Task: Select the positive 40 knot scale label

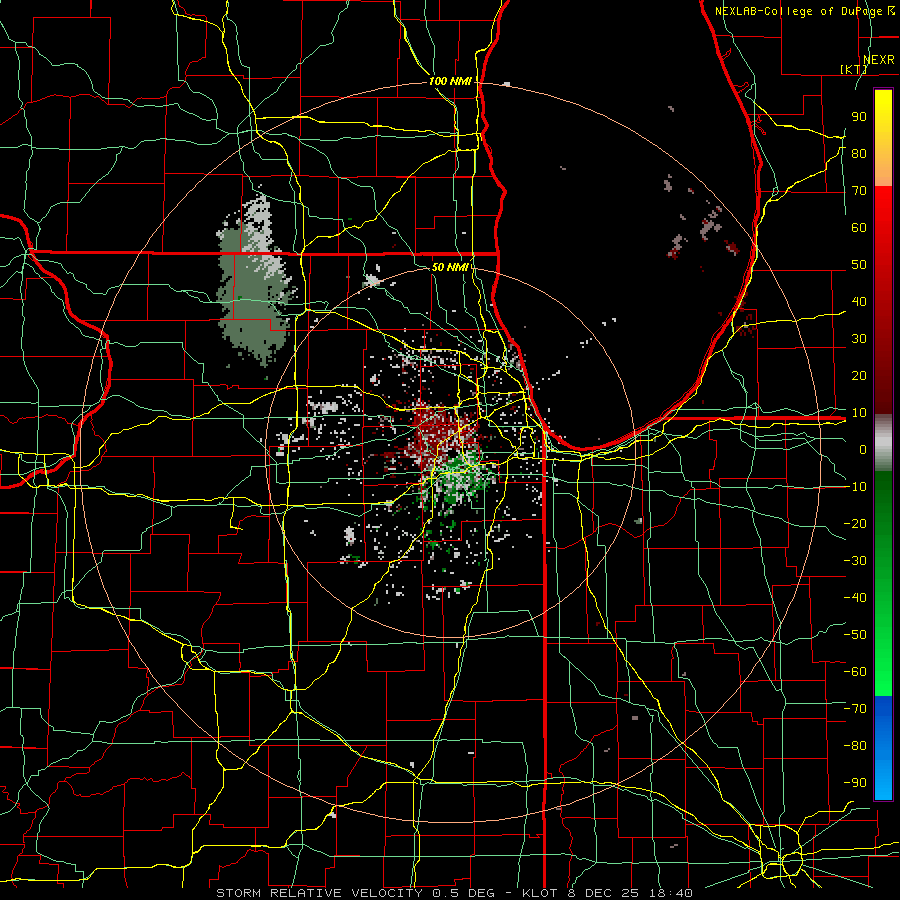Action: 859,301
